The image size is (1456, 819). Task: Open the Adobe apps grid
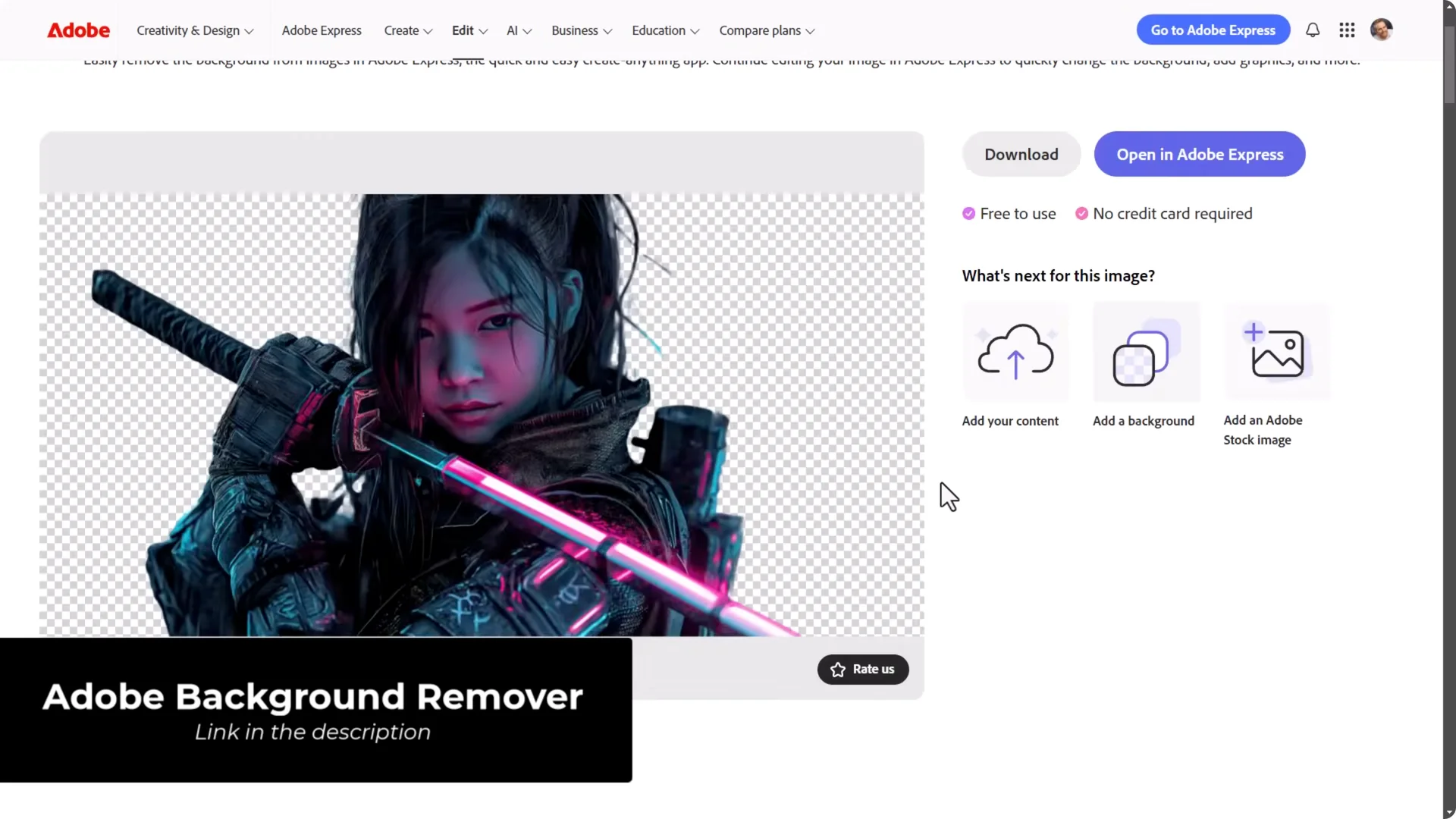tap(1346, 30)
